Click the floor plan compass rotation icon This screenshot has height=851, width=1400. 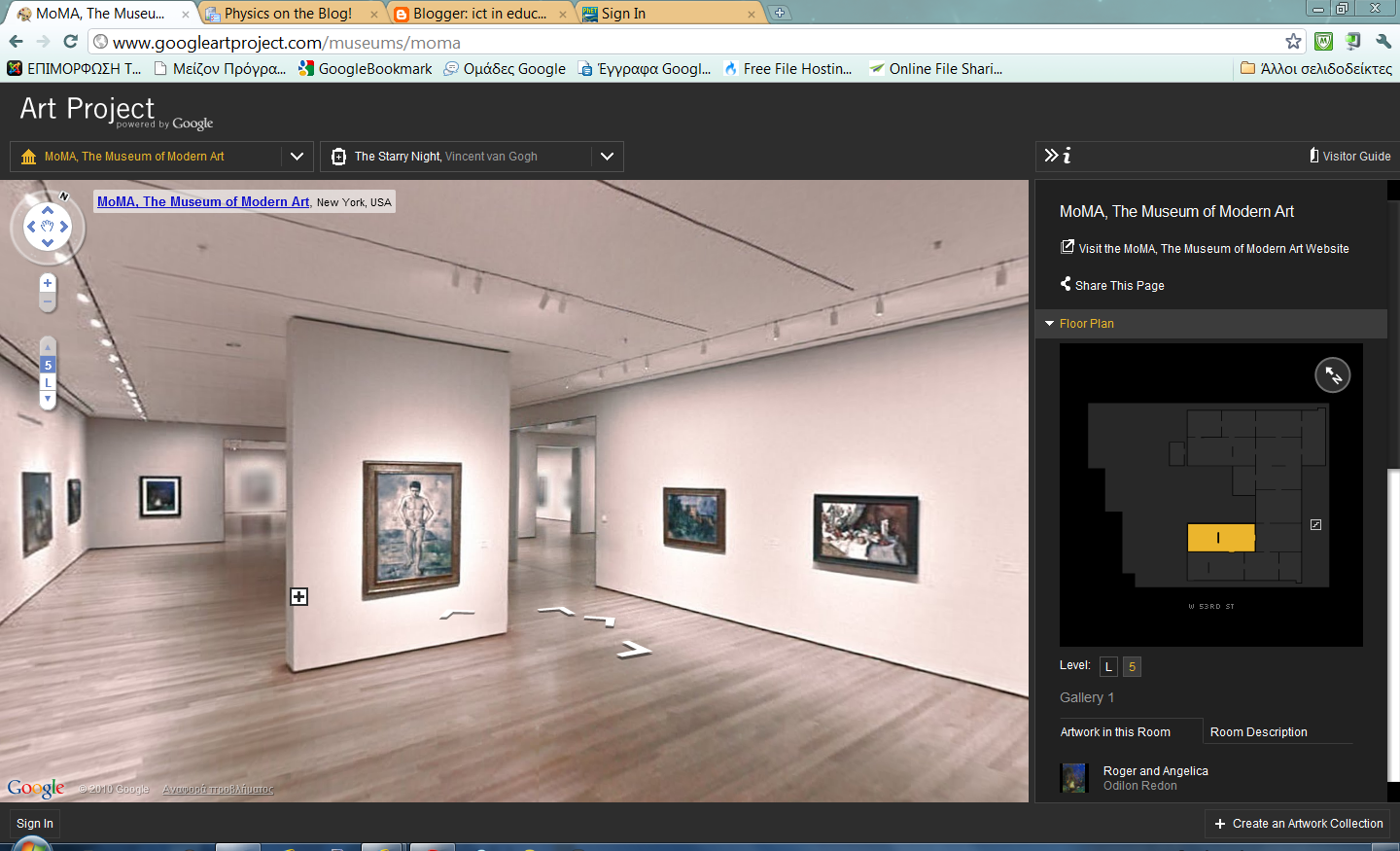(1333, 374)
